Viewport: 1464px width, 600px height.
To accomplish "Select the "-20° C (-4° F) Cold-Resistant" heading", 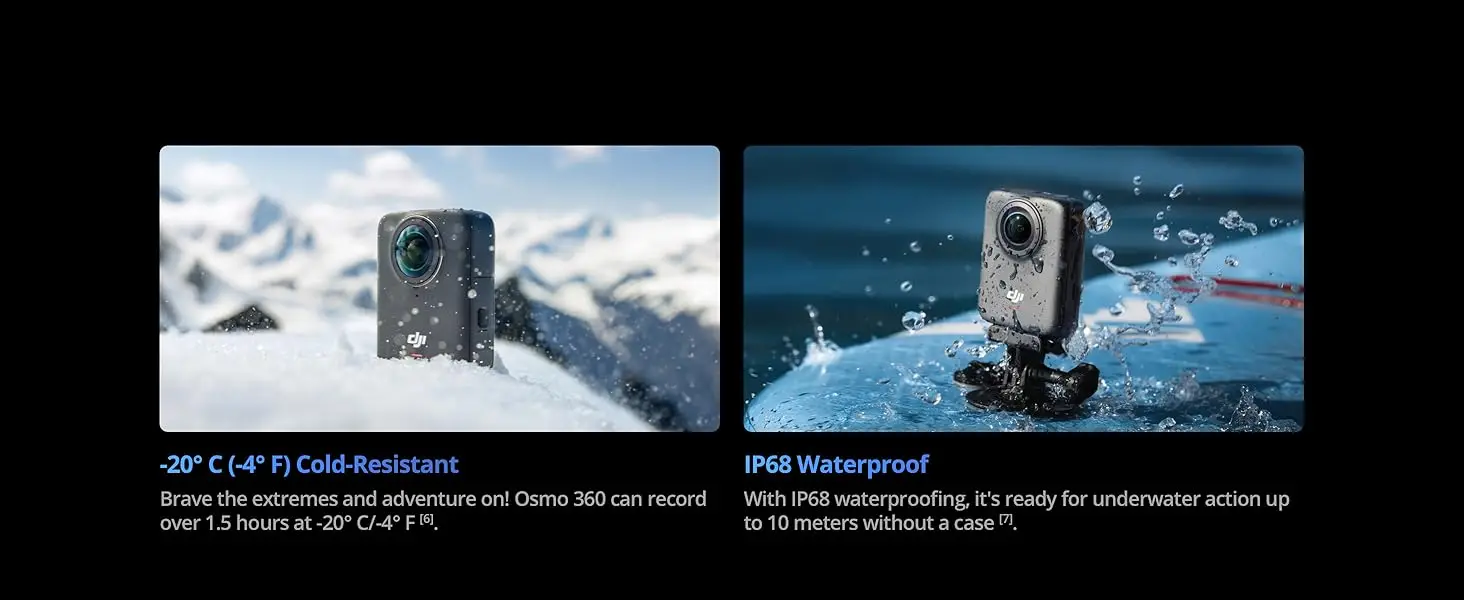I will 309,464.
